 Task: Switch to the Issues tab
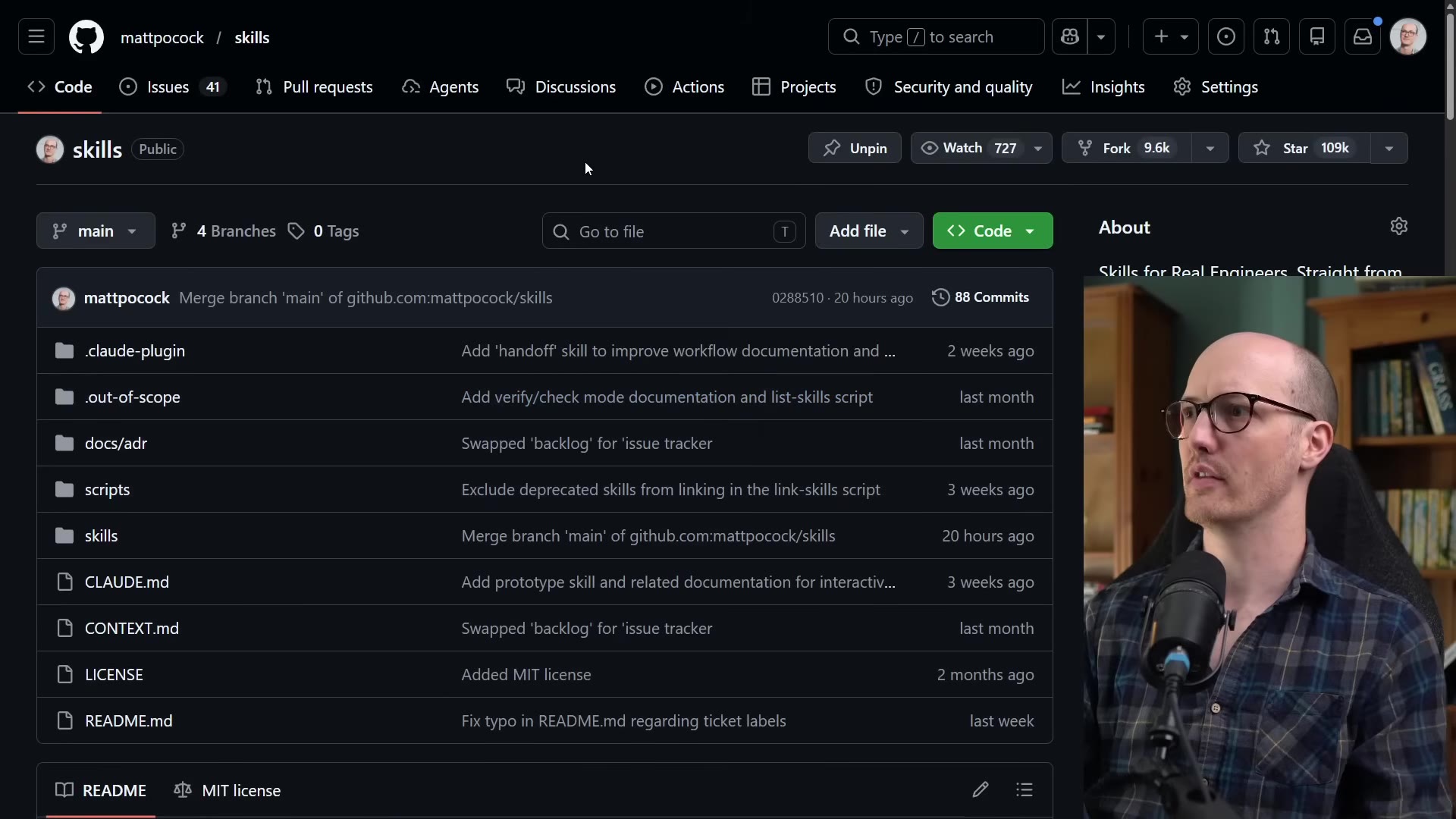pyautogui.click(x=172, y=86)
